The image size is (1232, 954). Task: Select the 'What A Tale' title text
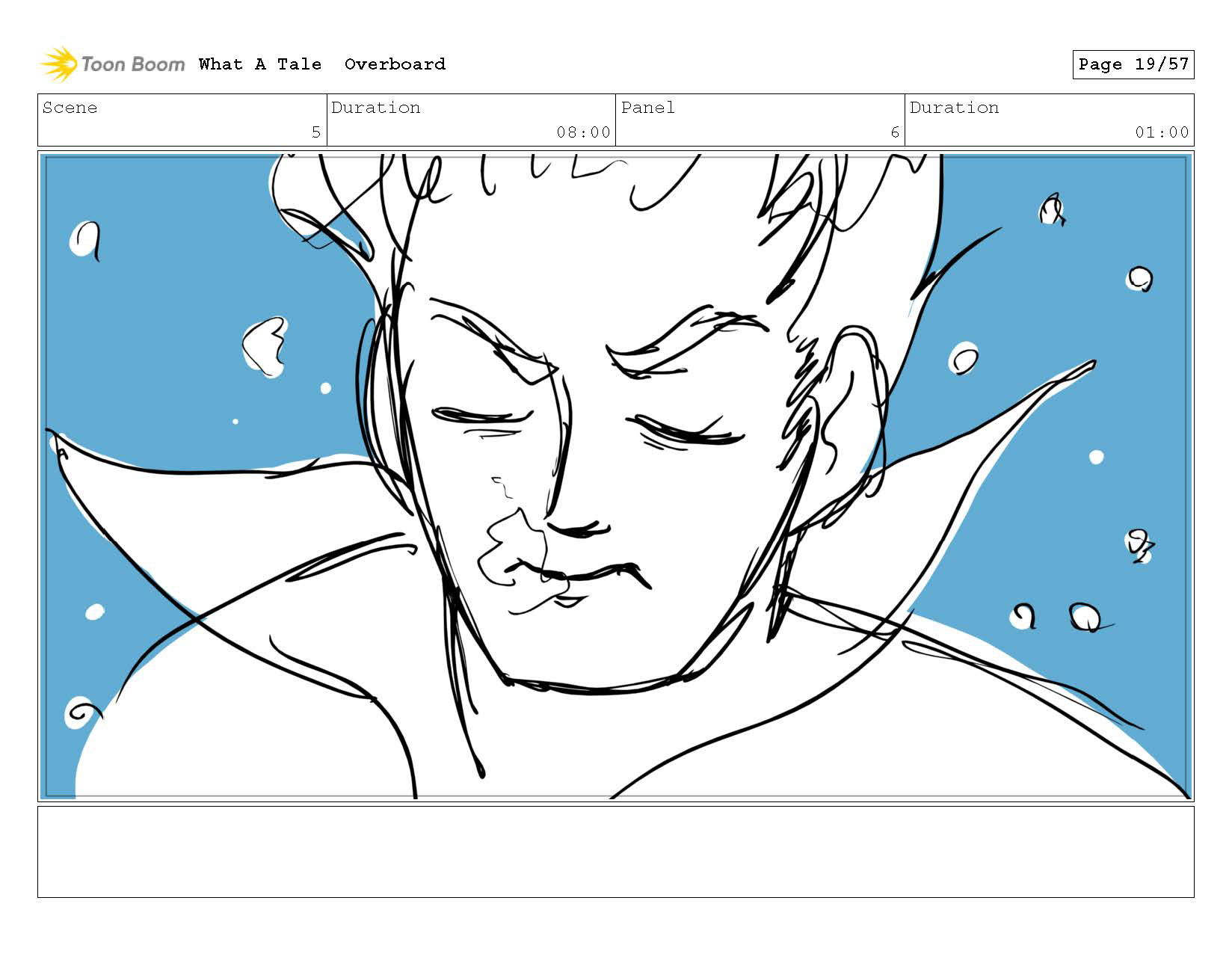(260, 64)
